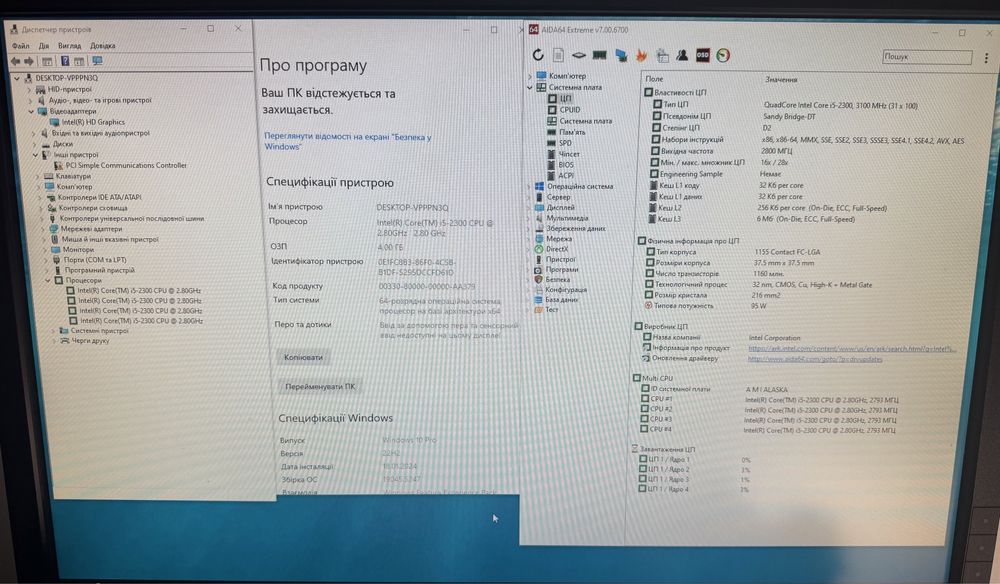Viewport: 1000px width, 584px height.
Task: Open Windows Security details link
Action: (x=348, y=142)
